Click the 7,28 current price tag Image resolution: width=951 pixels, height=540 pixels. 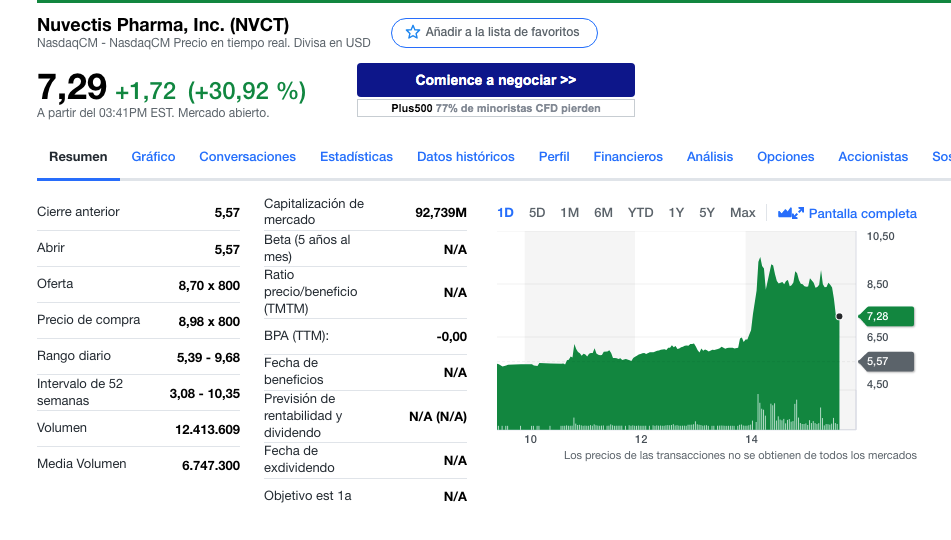[x=886, y=316]
